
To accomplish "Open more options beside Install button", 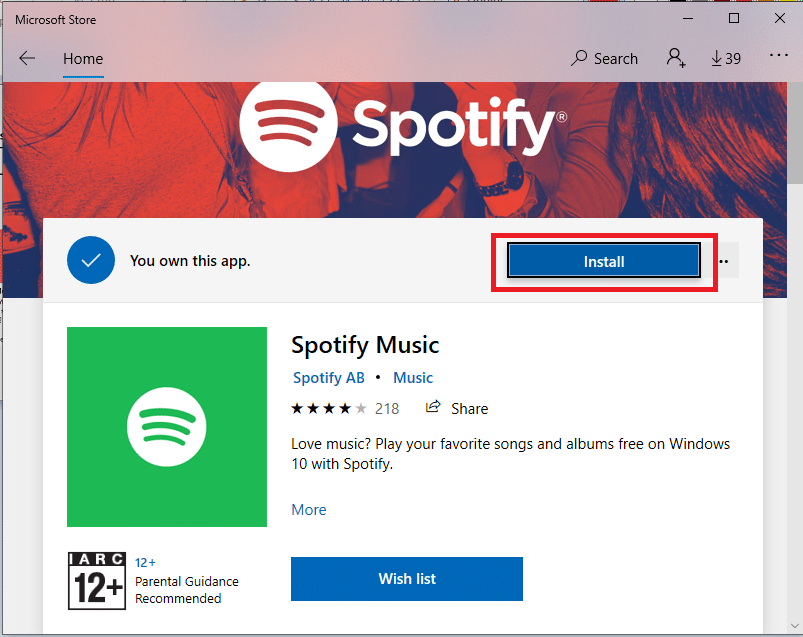I will click(x=724, y=262).
